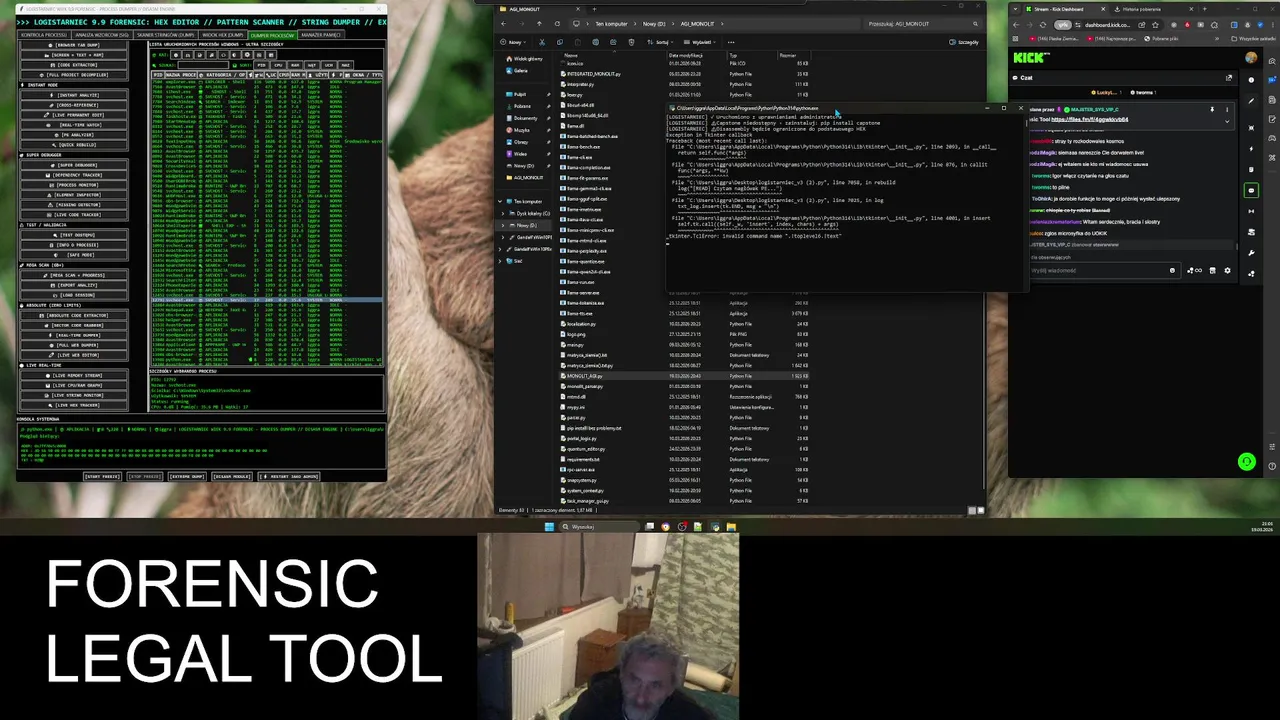Screen dimensions: 1280x720
Task: Open the Nowy dropdown in Explorer
Action: pos(513,42)
